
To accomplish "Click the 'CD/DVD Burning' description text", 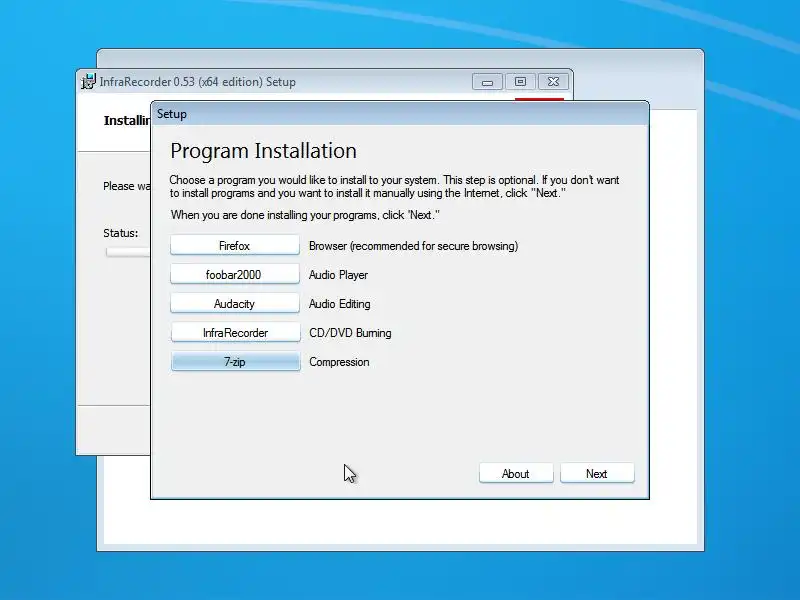I will [x=350, y=333].
